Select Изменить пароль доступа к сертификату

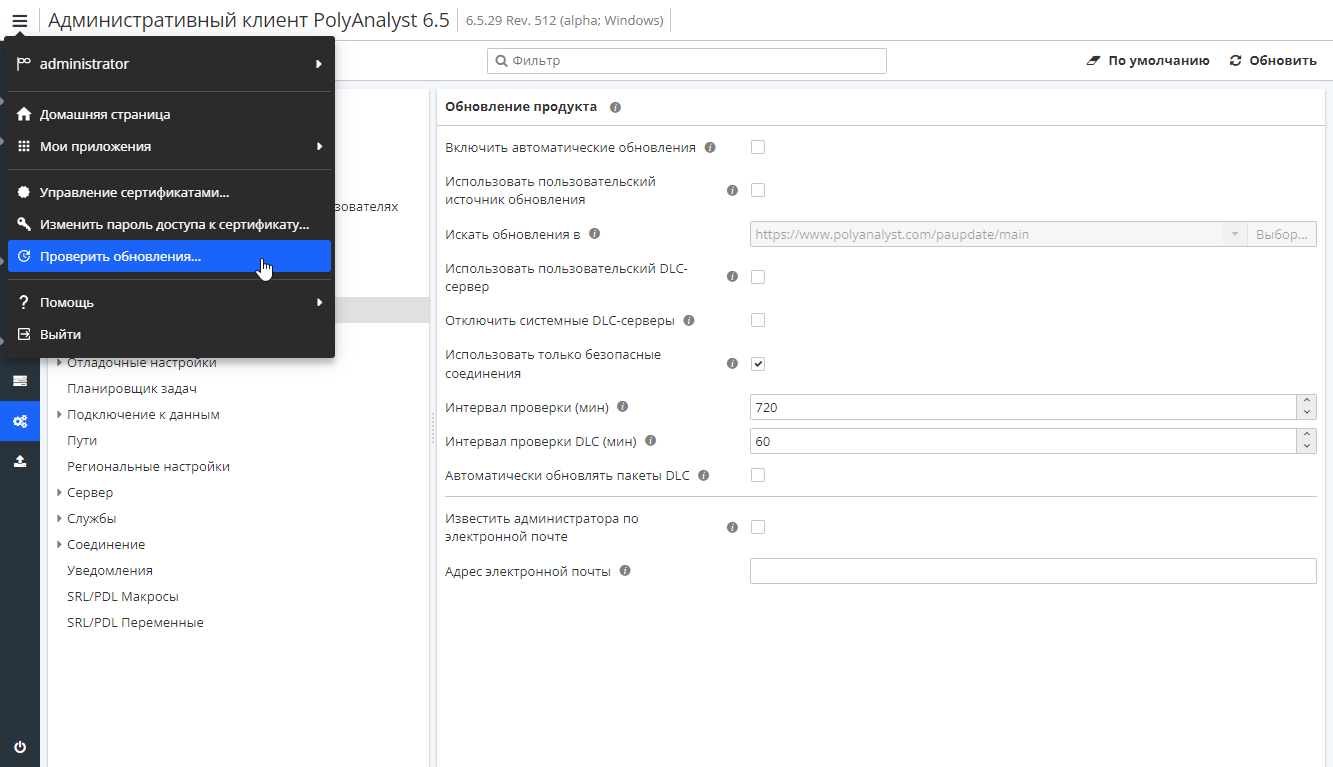169,224
